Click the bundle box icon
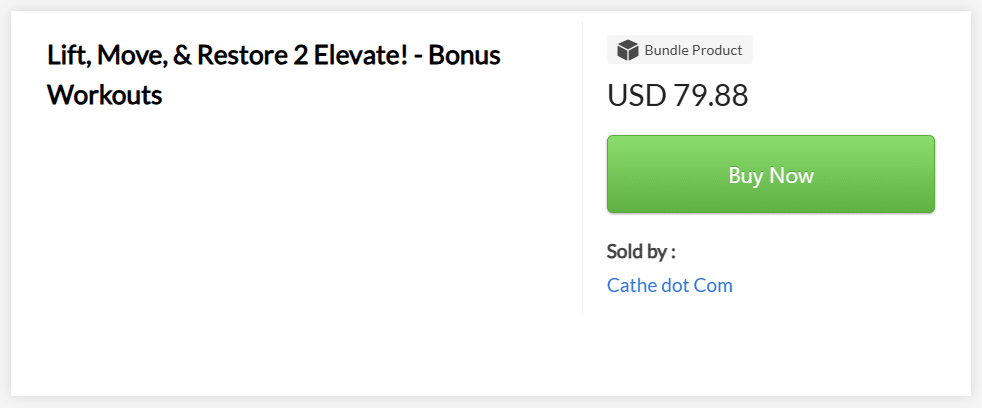 pos(627,50)
